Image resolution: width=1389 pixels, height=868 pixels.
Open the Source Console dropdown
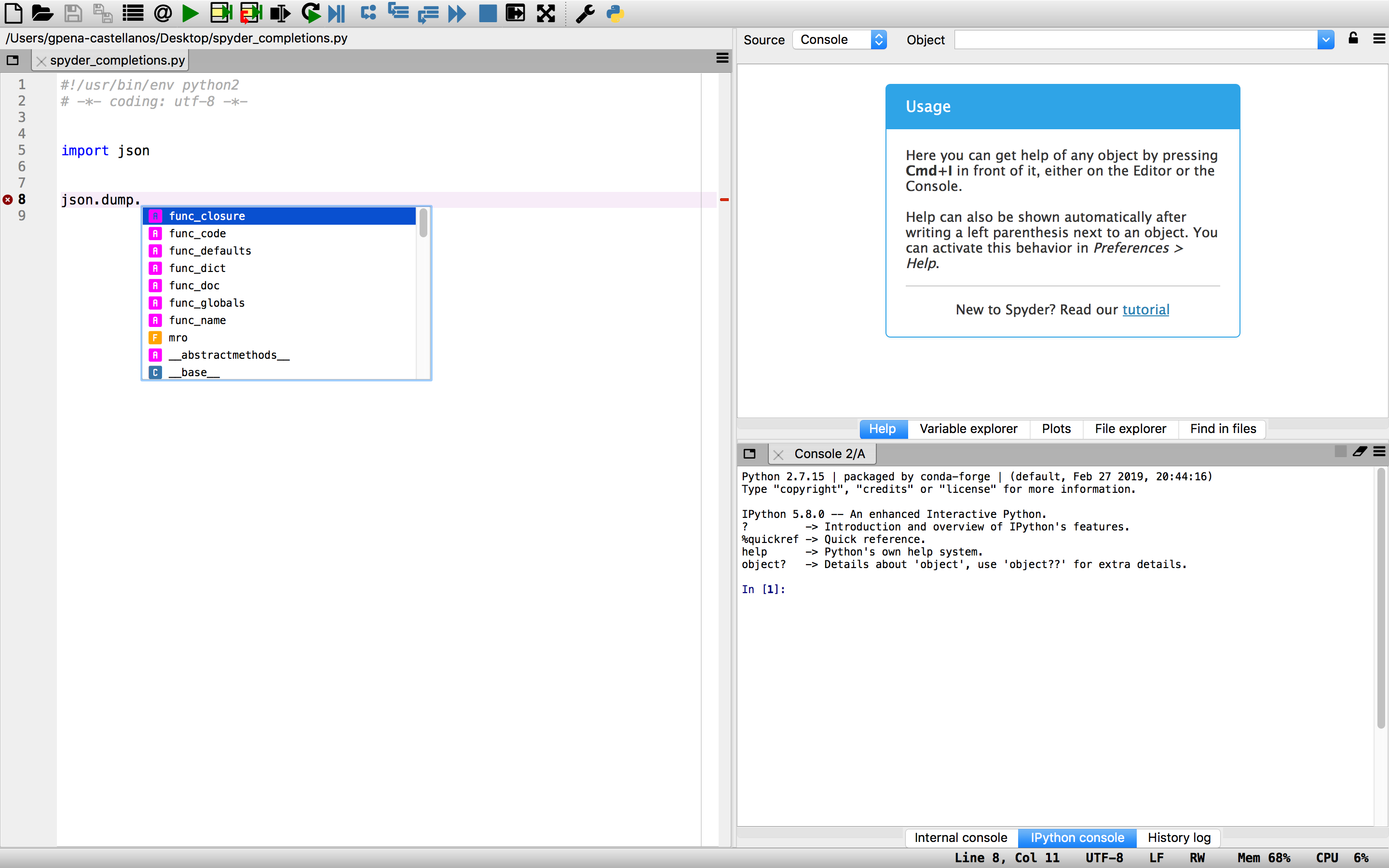tap(839, 40)
